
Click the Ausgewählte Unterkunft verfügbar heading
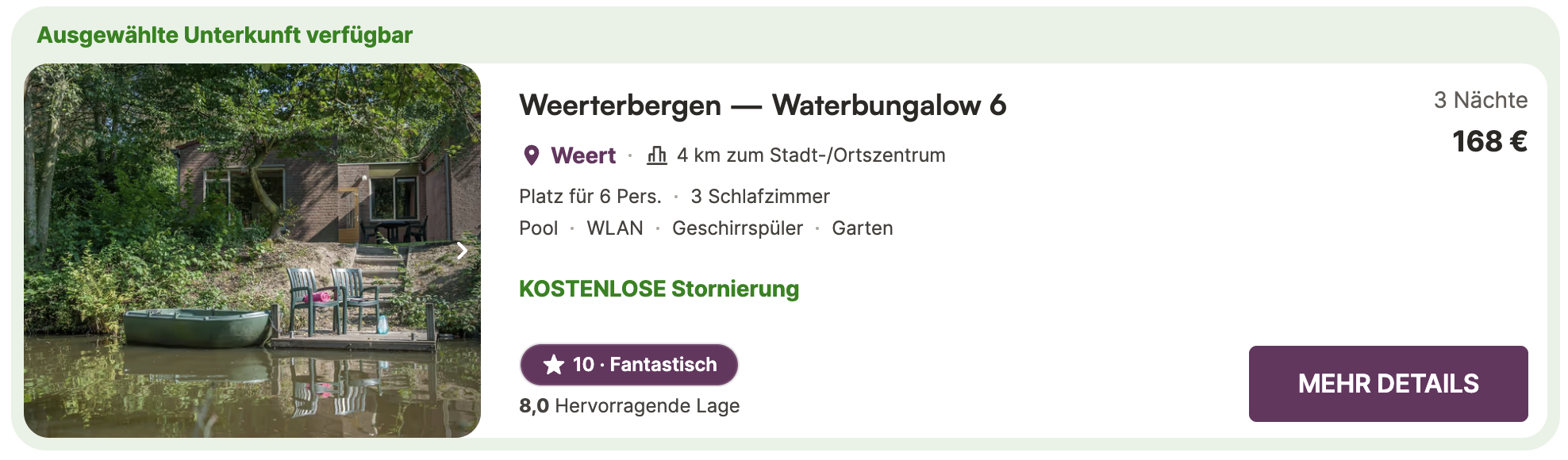click(x=225, y=36)
